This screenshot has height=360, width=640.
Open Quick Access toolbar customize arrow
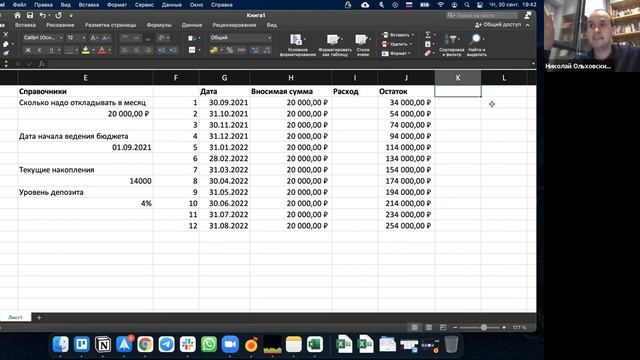[x=71, y=16]
